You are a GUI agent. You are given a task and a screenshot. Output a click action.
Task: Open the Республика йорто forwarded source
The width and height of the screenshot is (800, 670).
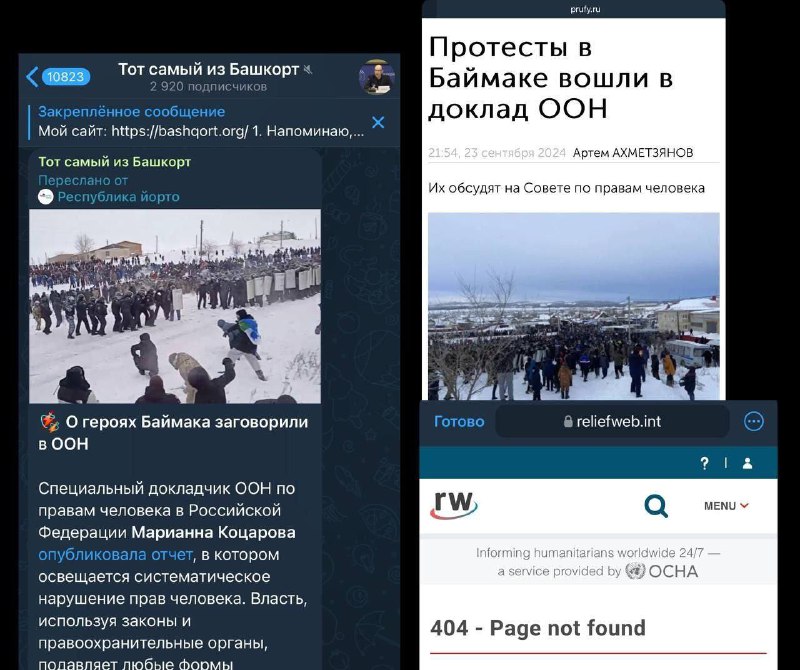point(118,197)
